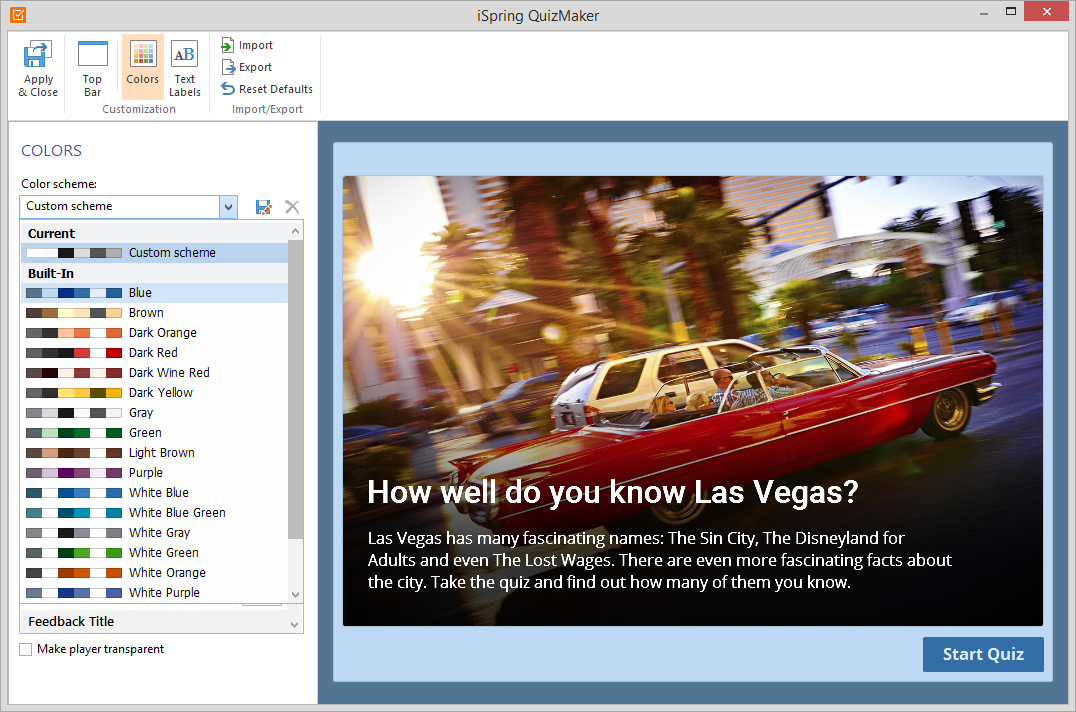This screenshot has height=712, width=1076.
Task: Reset Defaults in the ribbon
Action: click(x=266, y=89)
